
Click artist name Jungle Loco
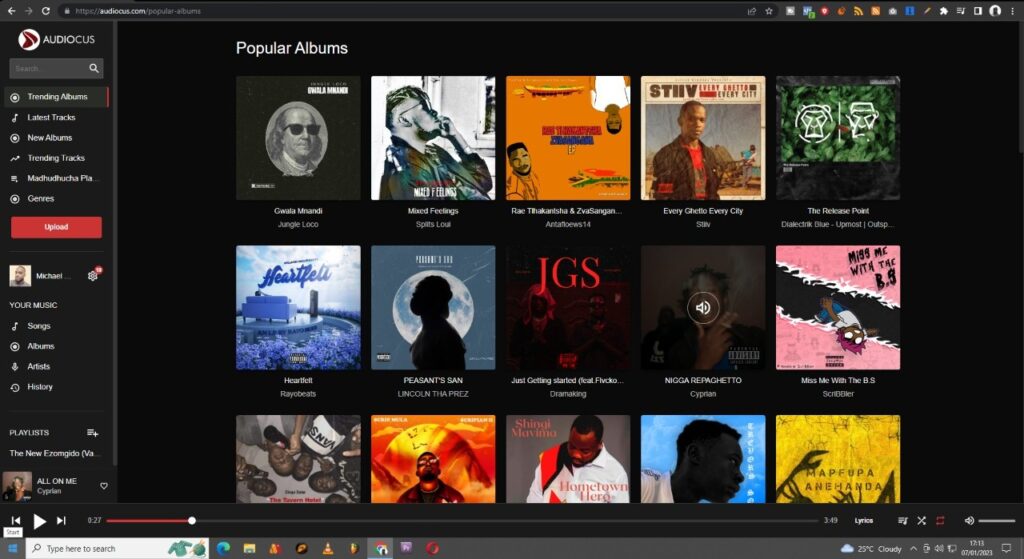point(298,225)
